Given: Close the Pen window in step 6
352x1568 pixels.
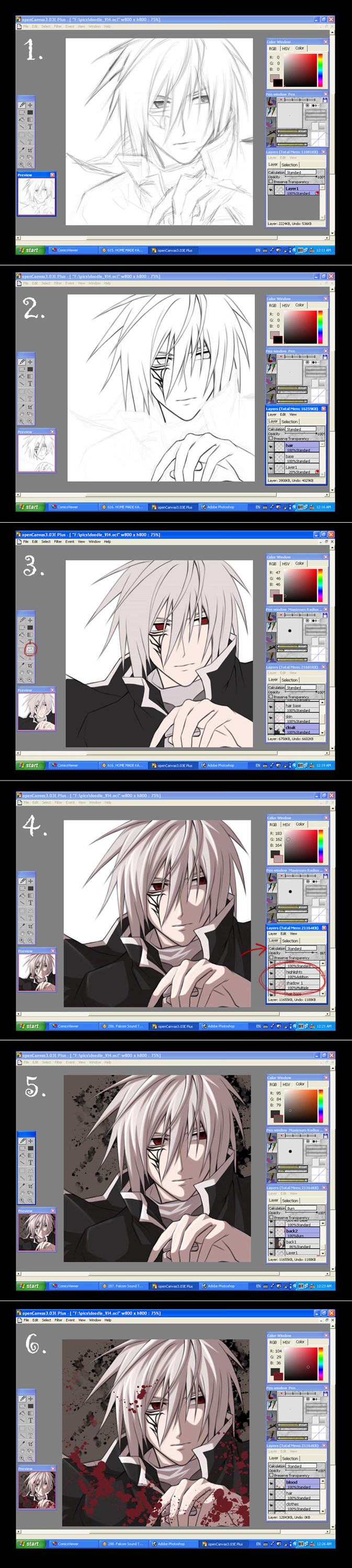Looking at the screenshot, I should pyautogui.click(x=326, y=1388).
